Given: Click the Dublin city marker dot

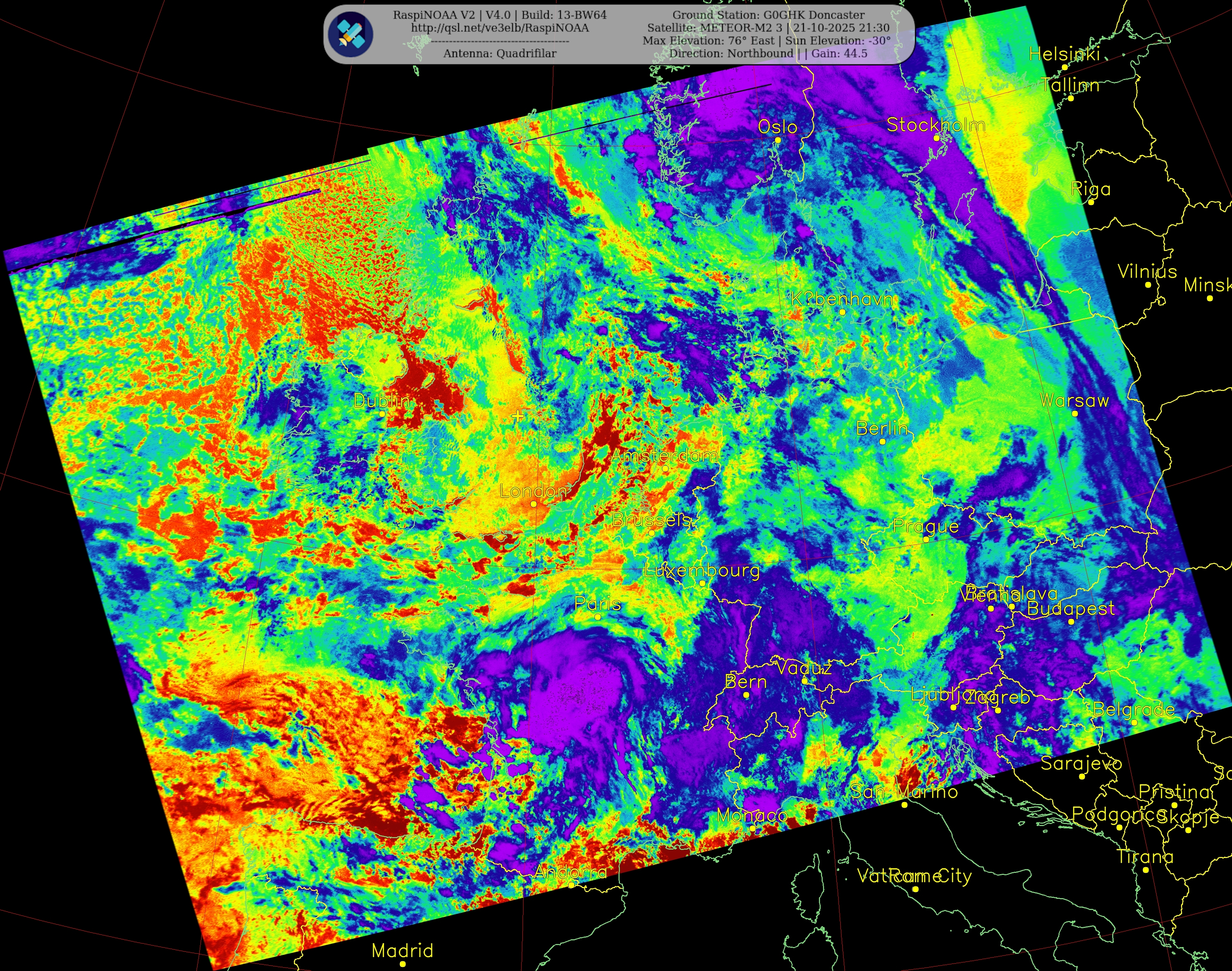Looking at the screenshot, I should [382, 414].
